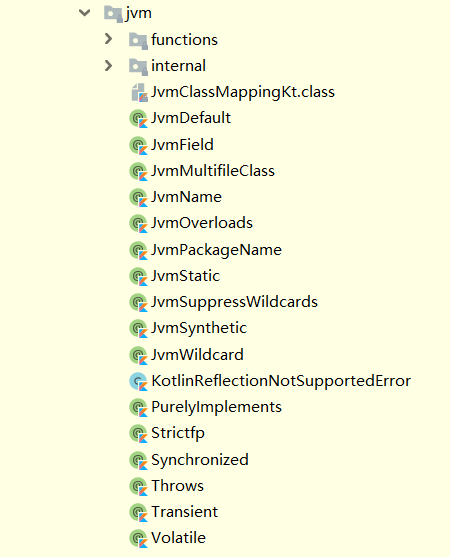Select the JvmSynthetic entry
The image size is (450, 557).
click(199, 329)
